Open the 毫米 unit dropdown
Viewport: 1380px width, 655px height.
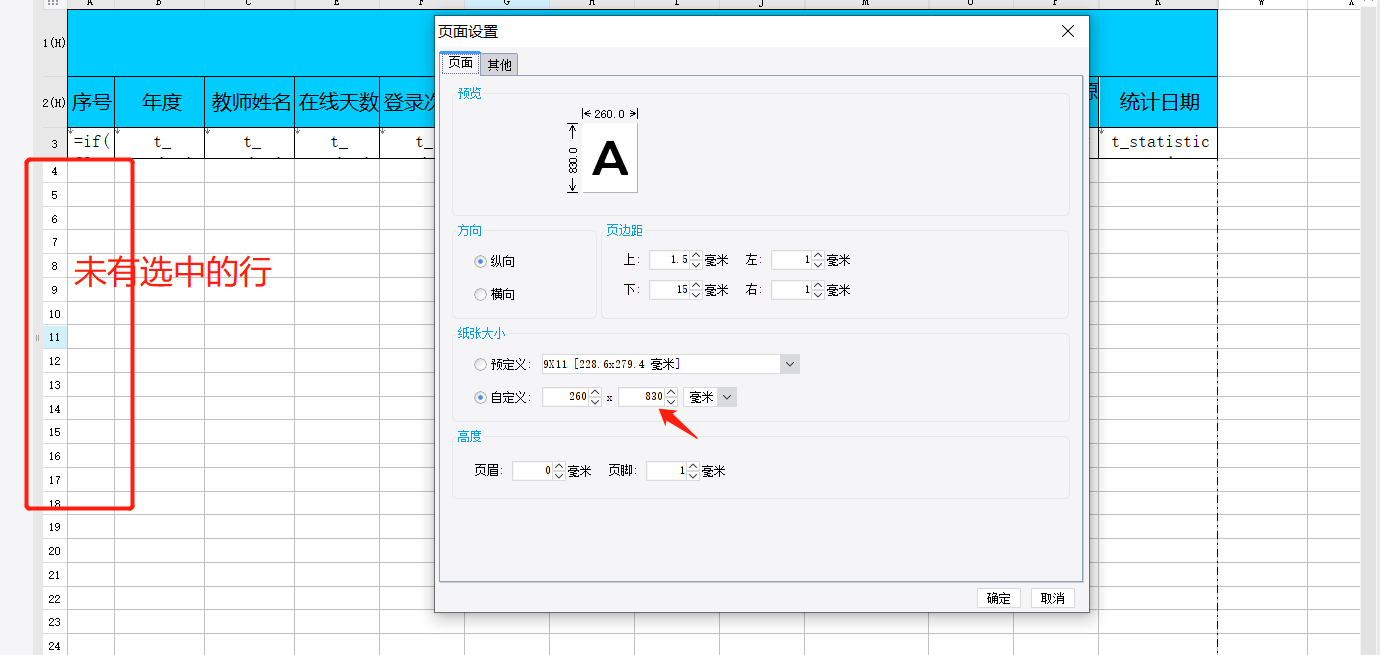coord(727,397)
